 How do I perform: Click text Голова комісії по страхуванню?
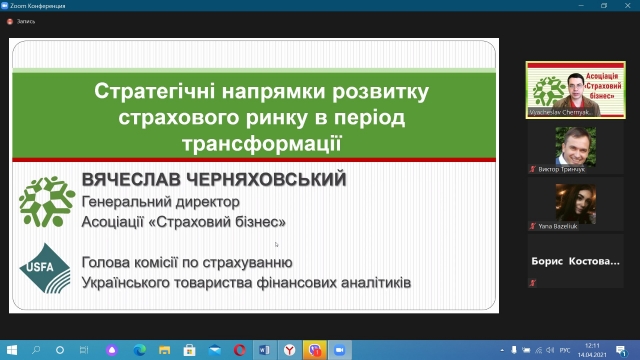187,262
